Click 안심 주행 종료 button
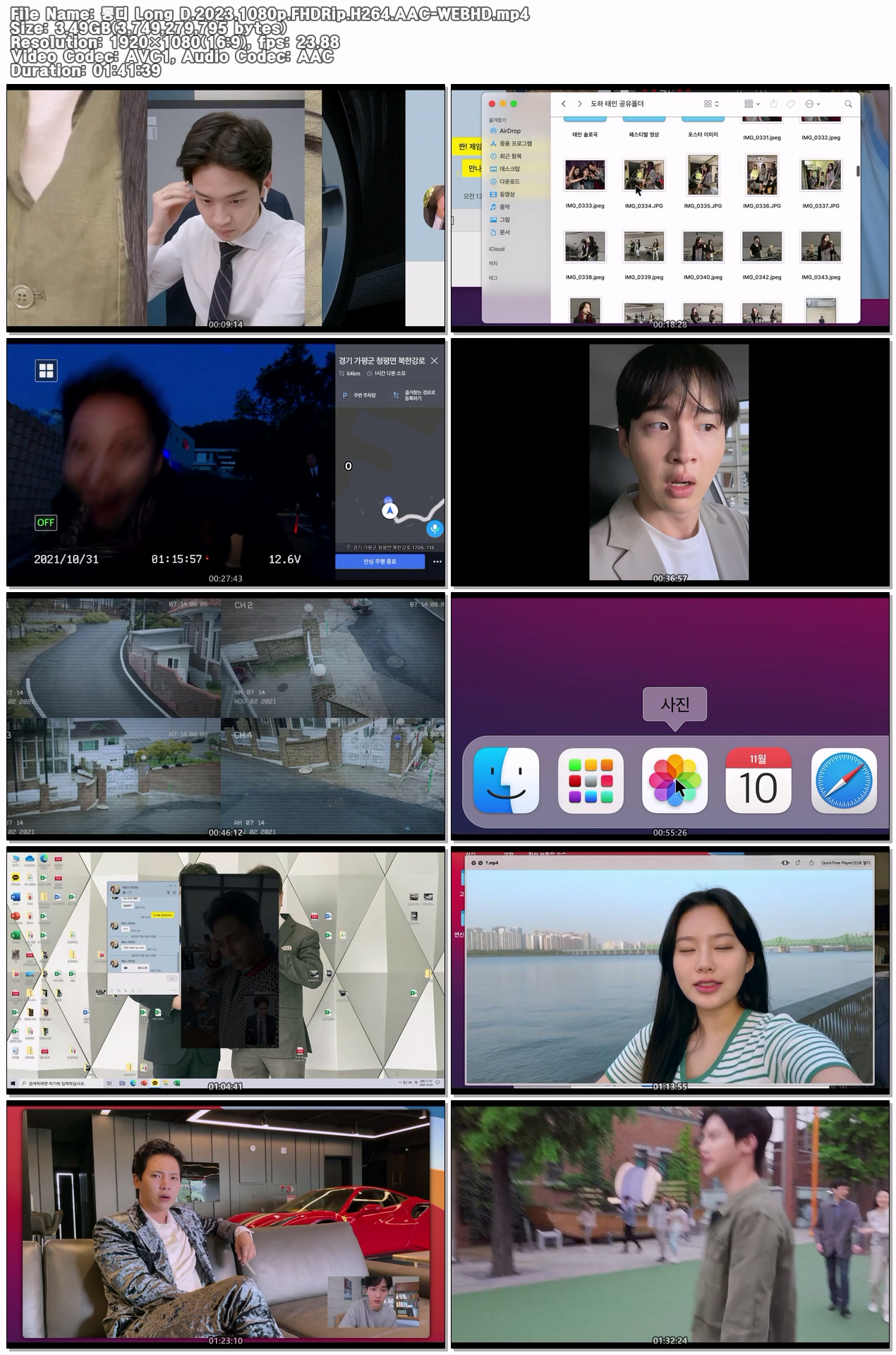896x1355 pixels. (x=380, y=561)
